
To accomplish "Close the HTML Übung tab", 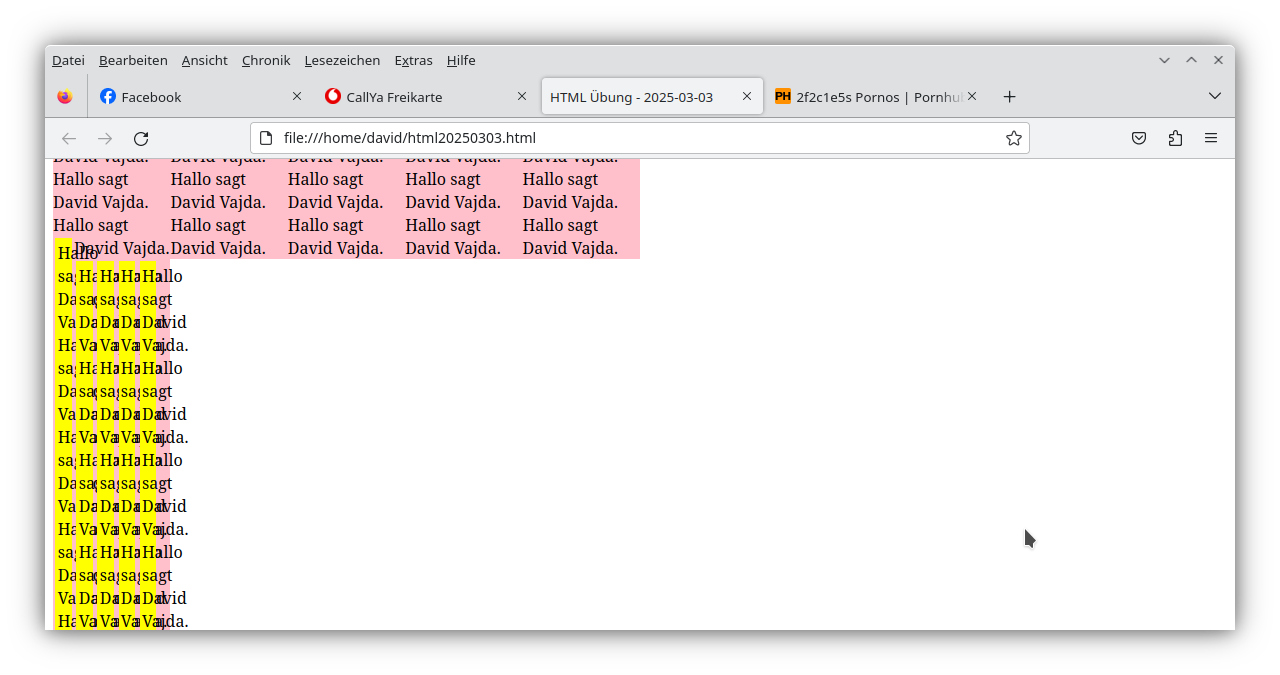I will coord(747,97).
